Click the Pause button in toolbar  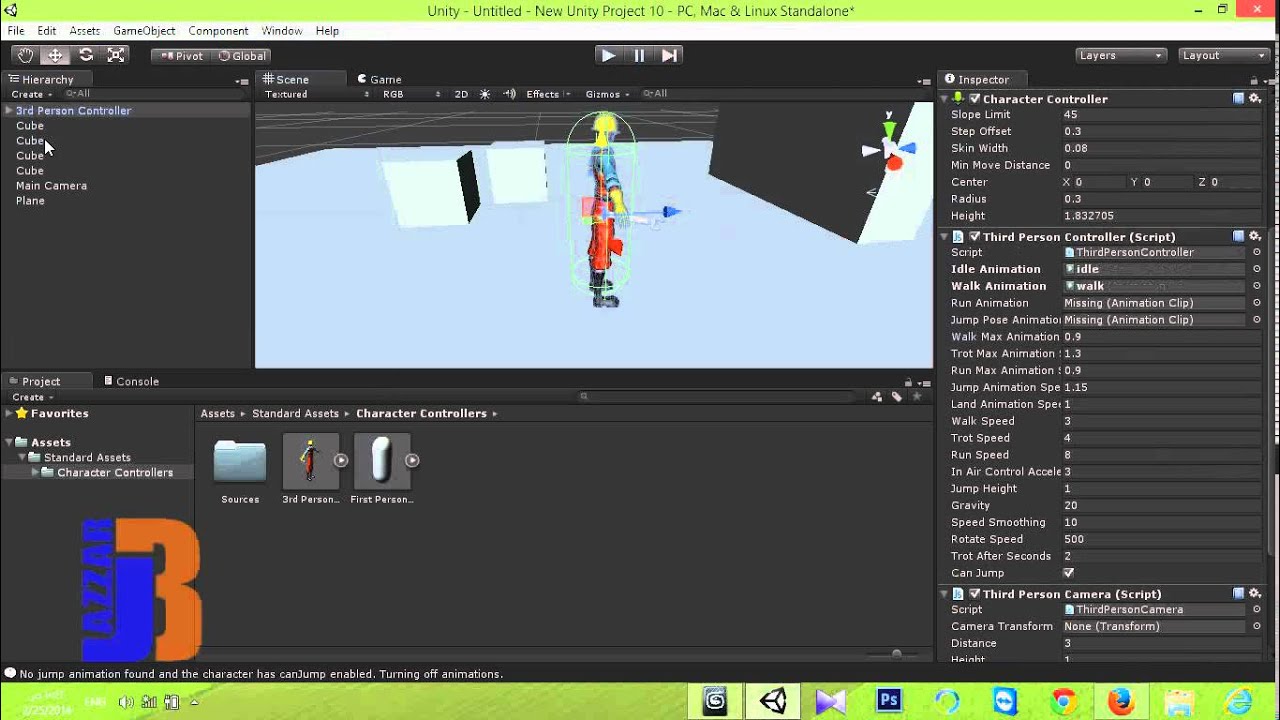point(639,55)
